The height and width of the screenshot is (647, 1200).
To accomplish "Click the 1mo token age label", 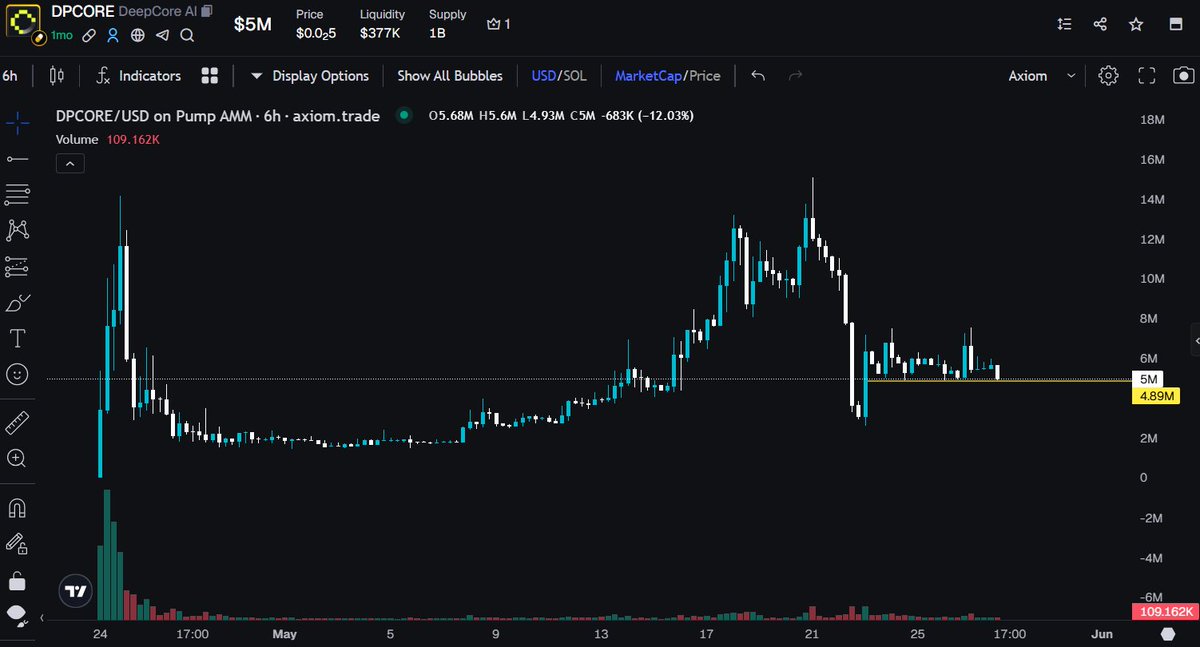I will click(62, 35).
